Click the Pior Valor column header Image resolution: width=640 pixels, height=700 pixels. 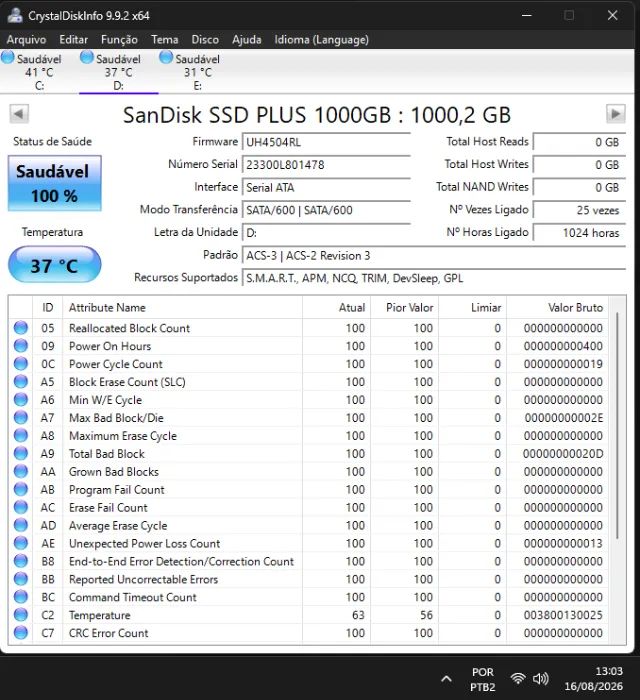[x=405, y=308]
